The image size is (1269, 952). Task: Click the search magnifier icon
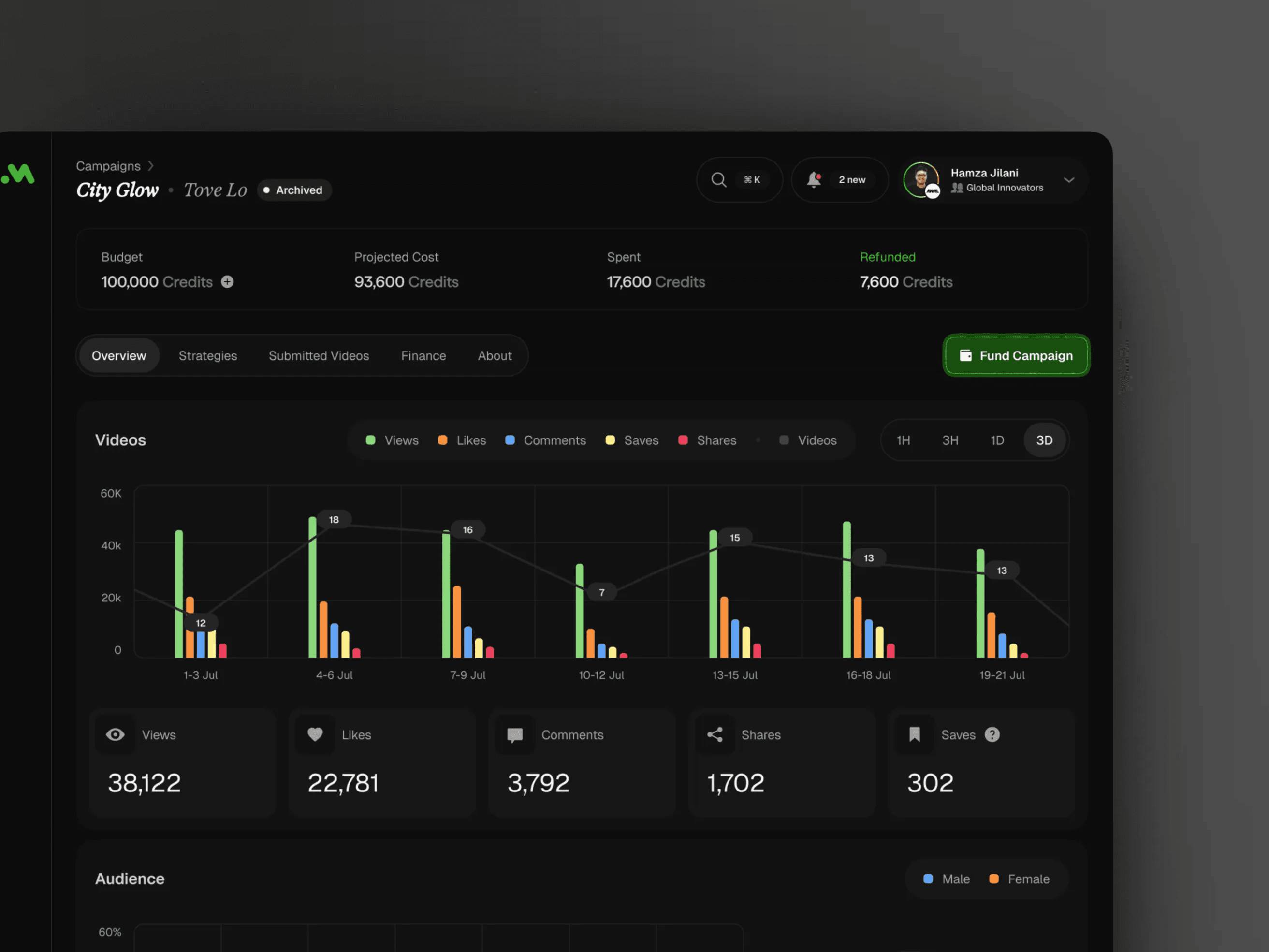718,179
